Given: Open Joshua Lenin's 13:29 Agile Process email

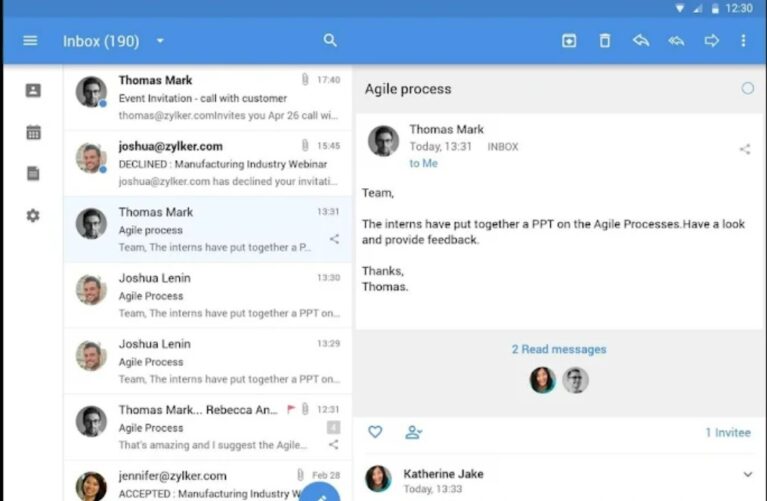Looking at the screenshot, I should coord(208,362).
